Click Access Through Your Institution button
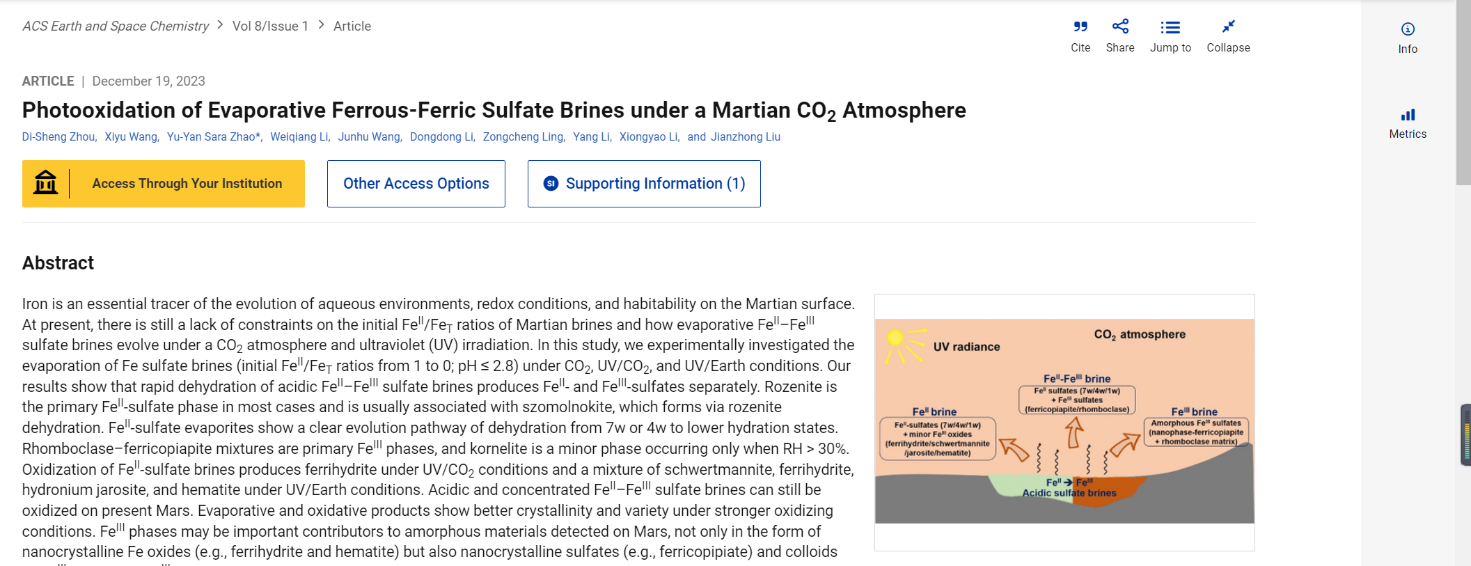Image resolution: width=1471 pixels, height=566 pixels. click(163, 184)
